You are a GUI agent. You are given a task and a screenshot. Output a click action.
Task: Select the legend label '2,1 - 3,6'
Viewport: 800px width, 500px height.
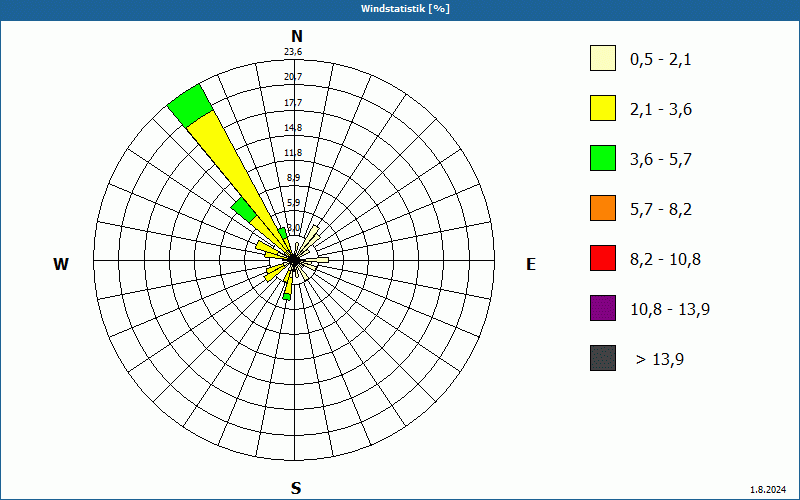(661, 110)
